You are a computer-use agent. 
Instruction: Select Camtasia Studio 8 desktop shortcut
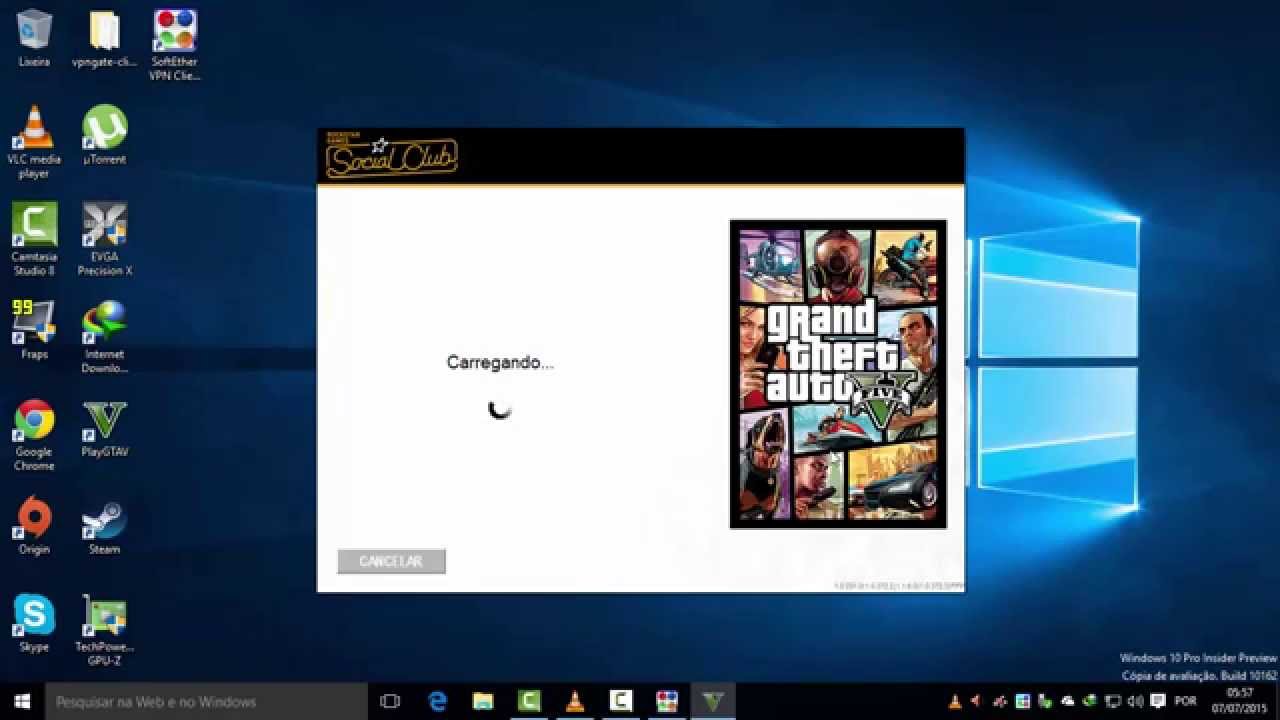click(x=34, y=239)
